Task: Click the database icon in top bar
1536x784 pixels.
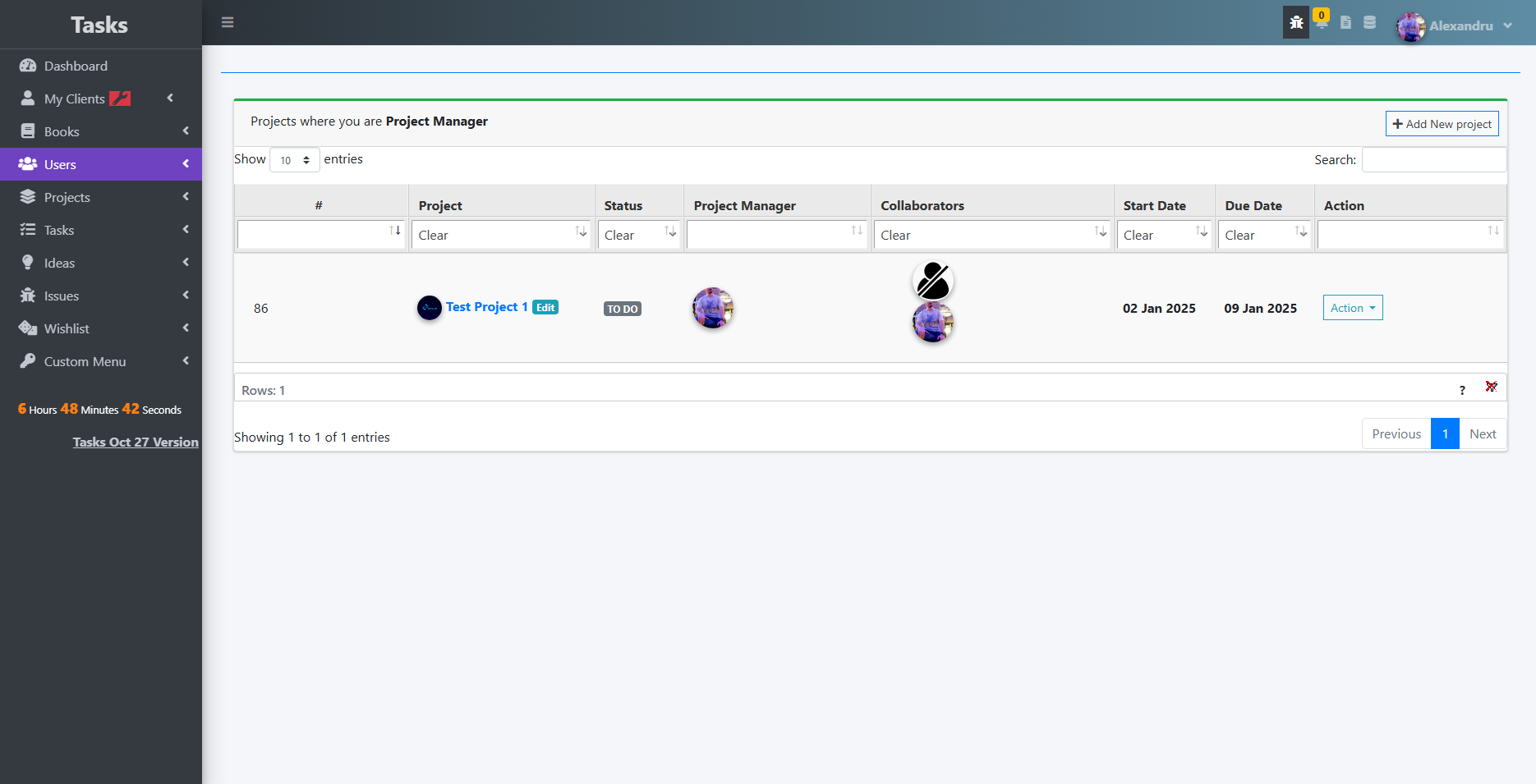Action: pyautogui.click(x=1369, y=22)
